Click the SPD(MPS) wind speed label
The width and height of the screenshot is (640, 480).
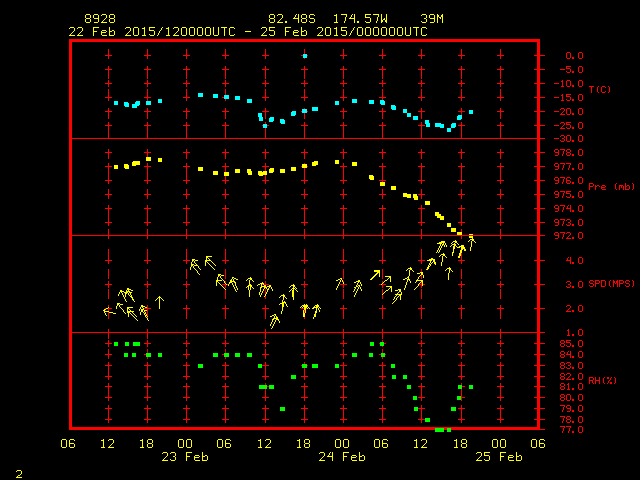(612, 284)
